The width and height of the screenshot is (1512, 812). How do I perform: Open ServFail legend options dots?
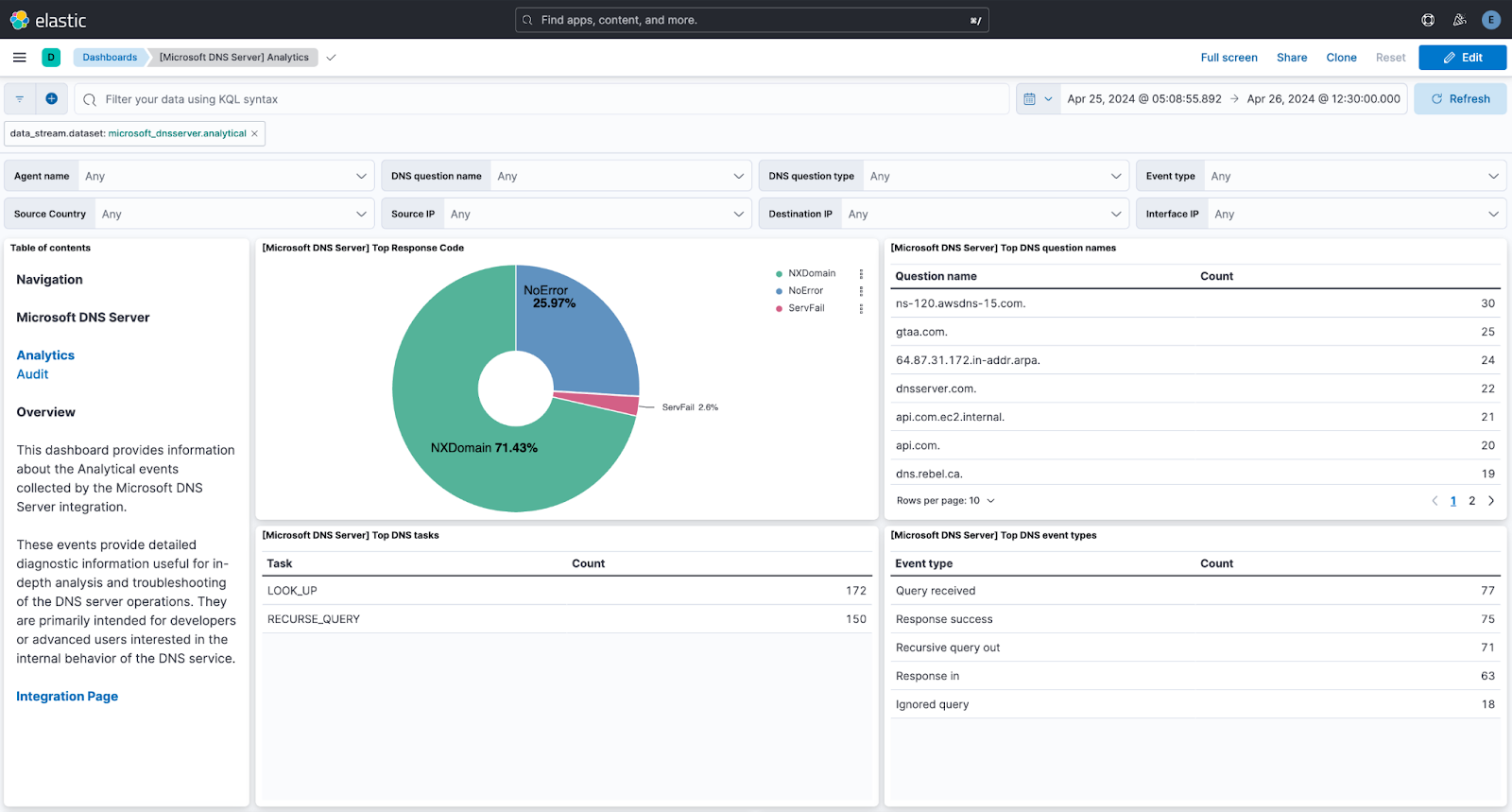[861, 309]
